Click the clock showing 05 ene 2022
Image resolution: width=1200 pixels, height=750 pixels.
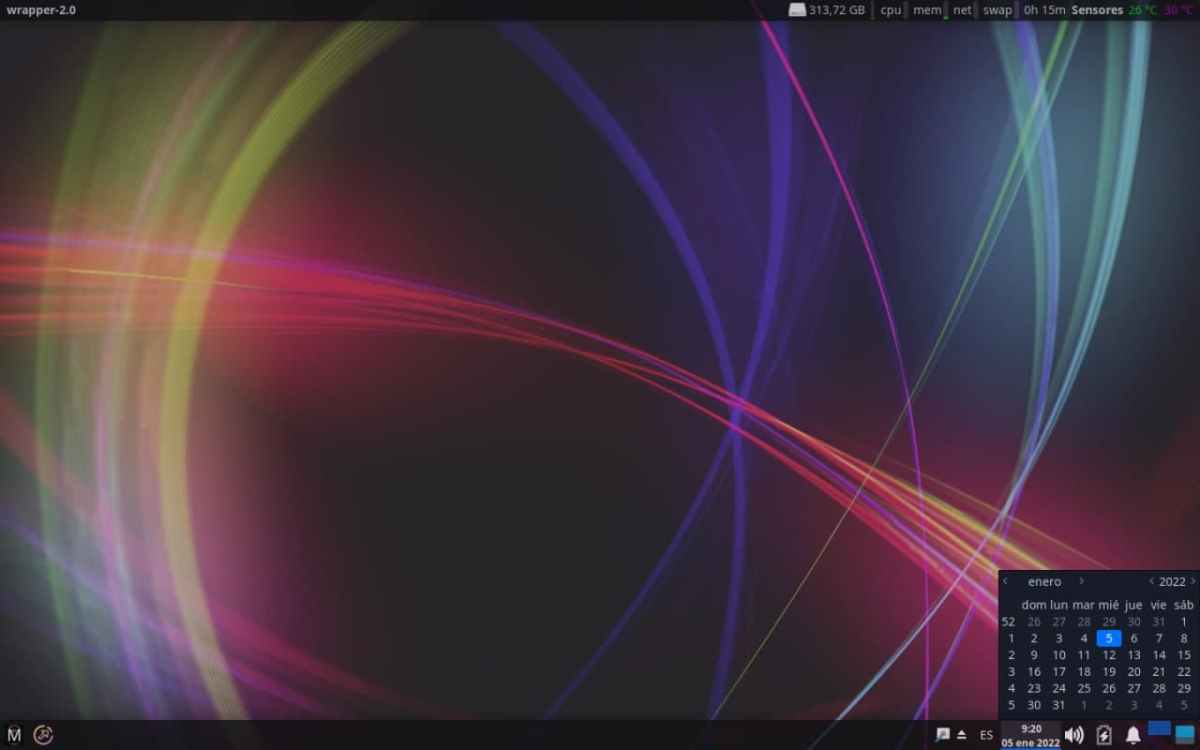click(1031, 735)
